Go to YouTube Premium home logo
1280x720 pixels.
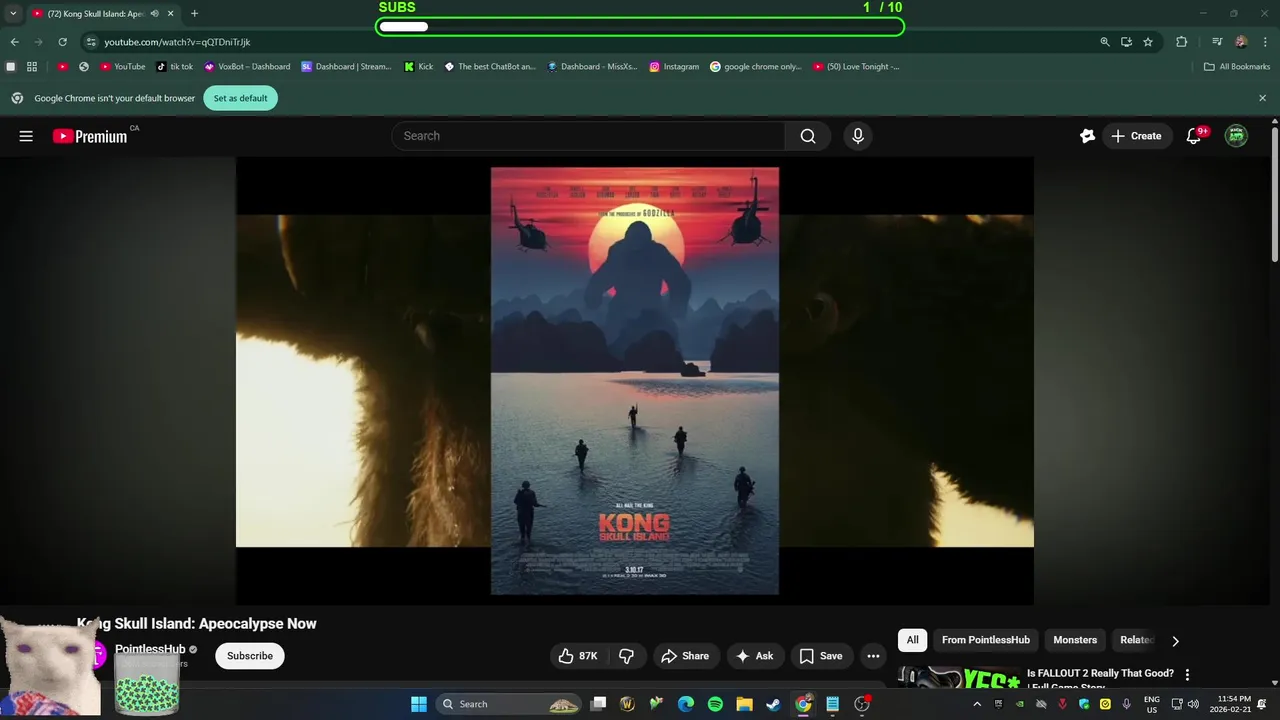(90, 136)
